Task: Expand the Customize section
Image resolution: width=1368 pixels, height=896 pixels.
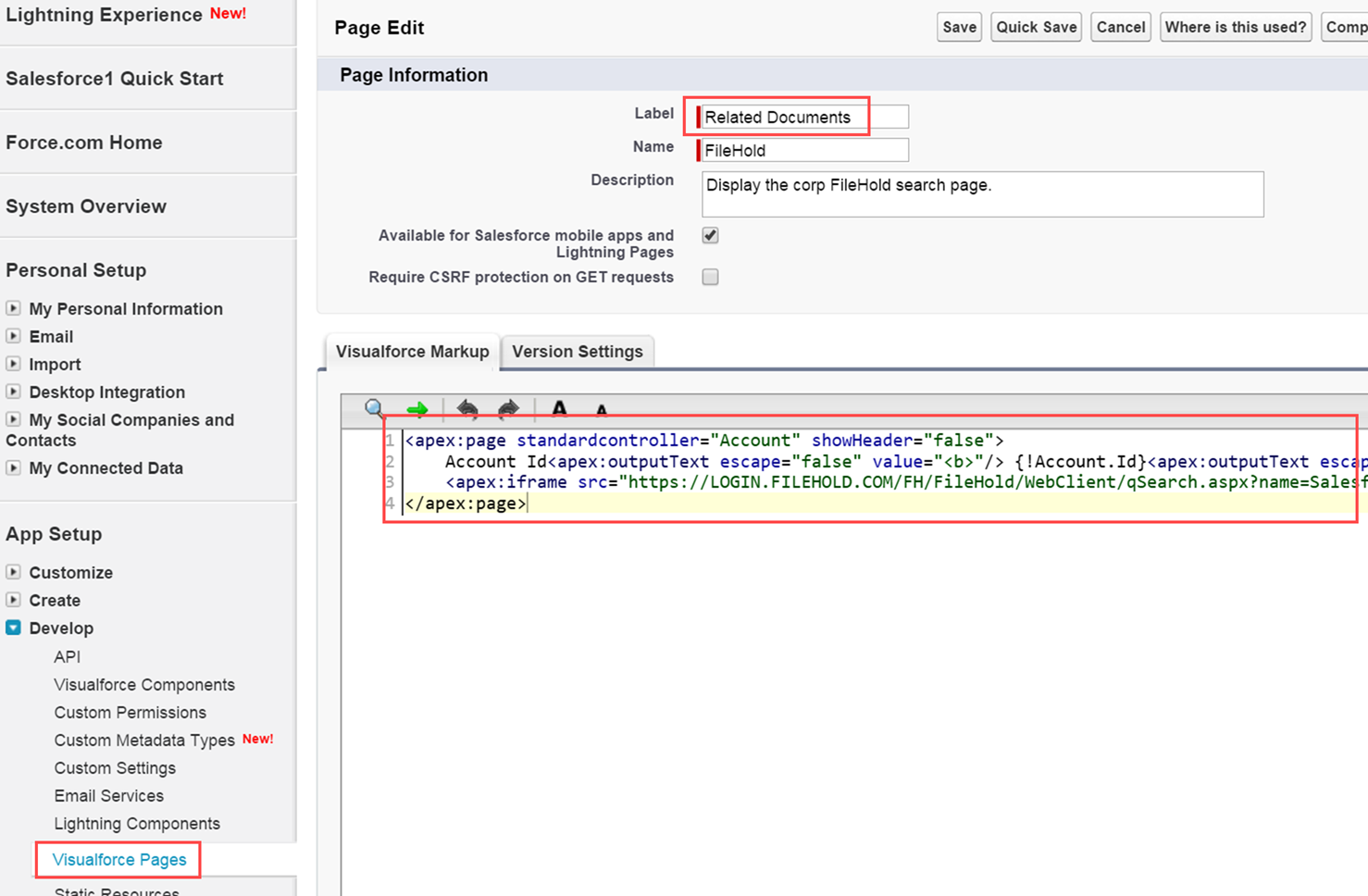Action: [x=14, y=572]
